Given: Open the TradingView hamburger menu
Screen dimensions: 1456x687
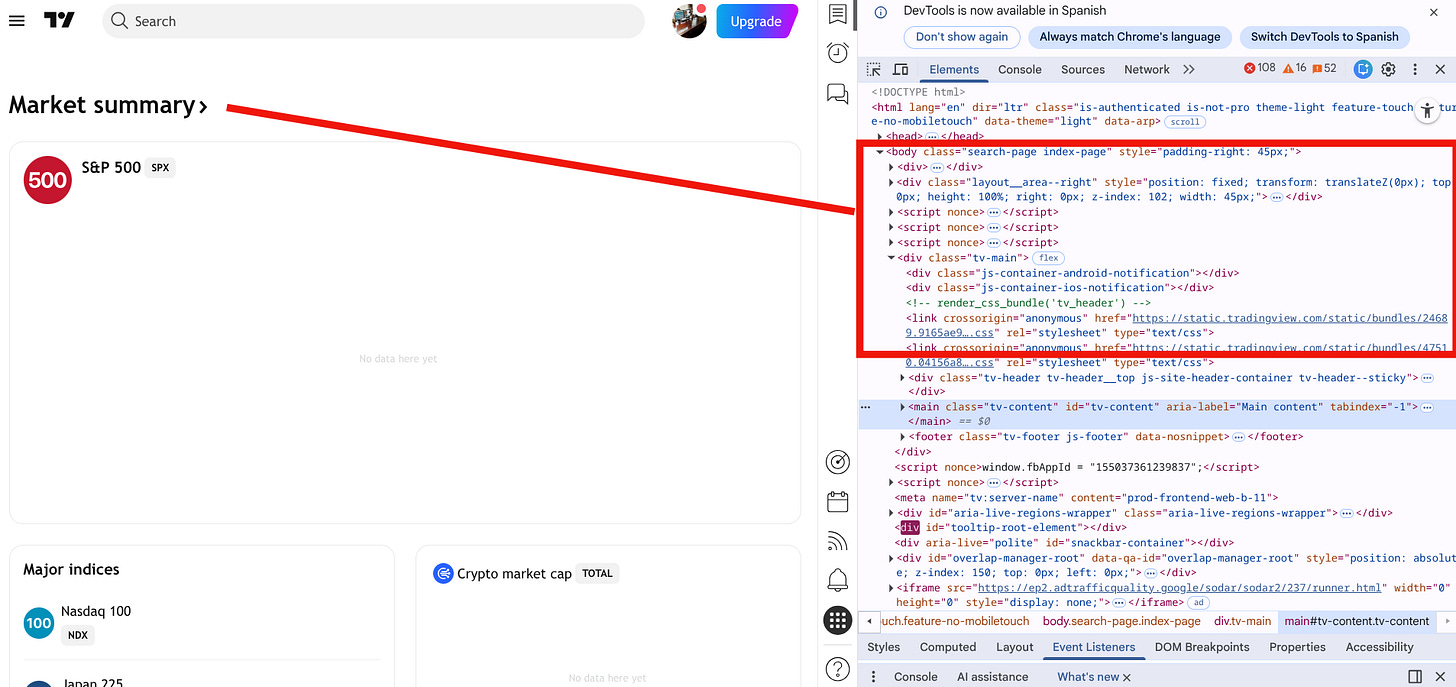Looking at the screenshot, I should (x=16, y=21).
